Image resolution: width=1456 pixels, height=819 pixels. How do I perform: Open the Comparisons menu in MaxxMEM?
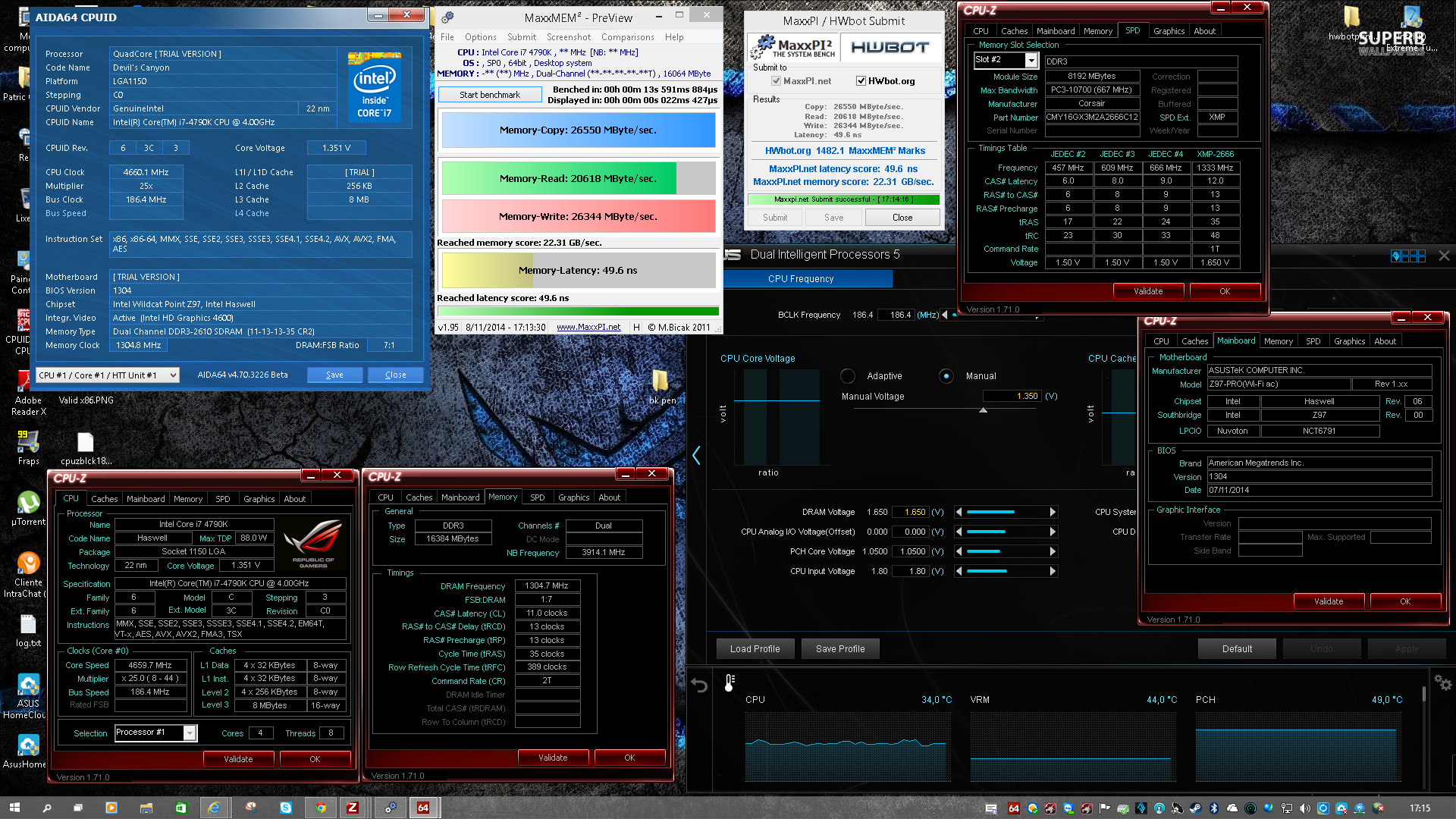pyautogui.click(x=627, y=37)
